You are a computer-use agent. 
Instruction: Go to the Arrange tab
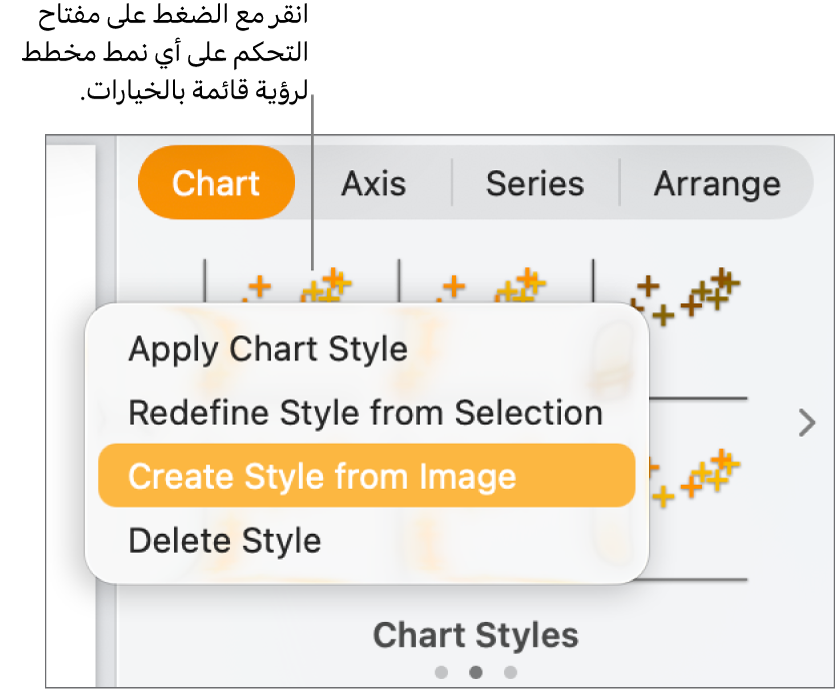tap(717, 183)
